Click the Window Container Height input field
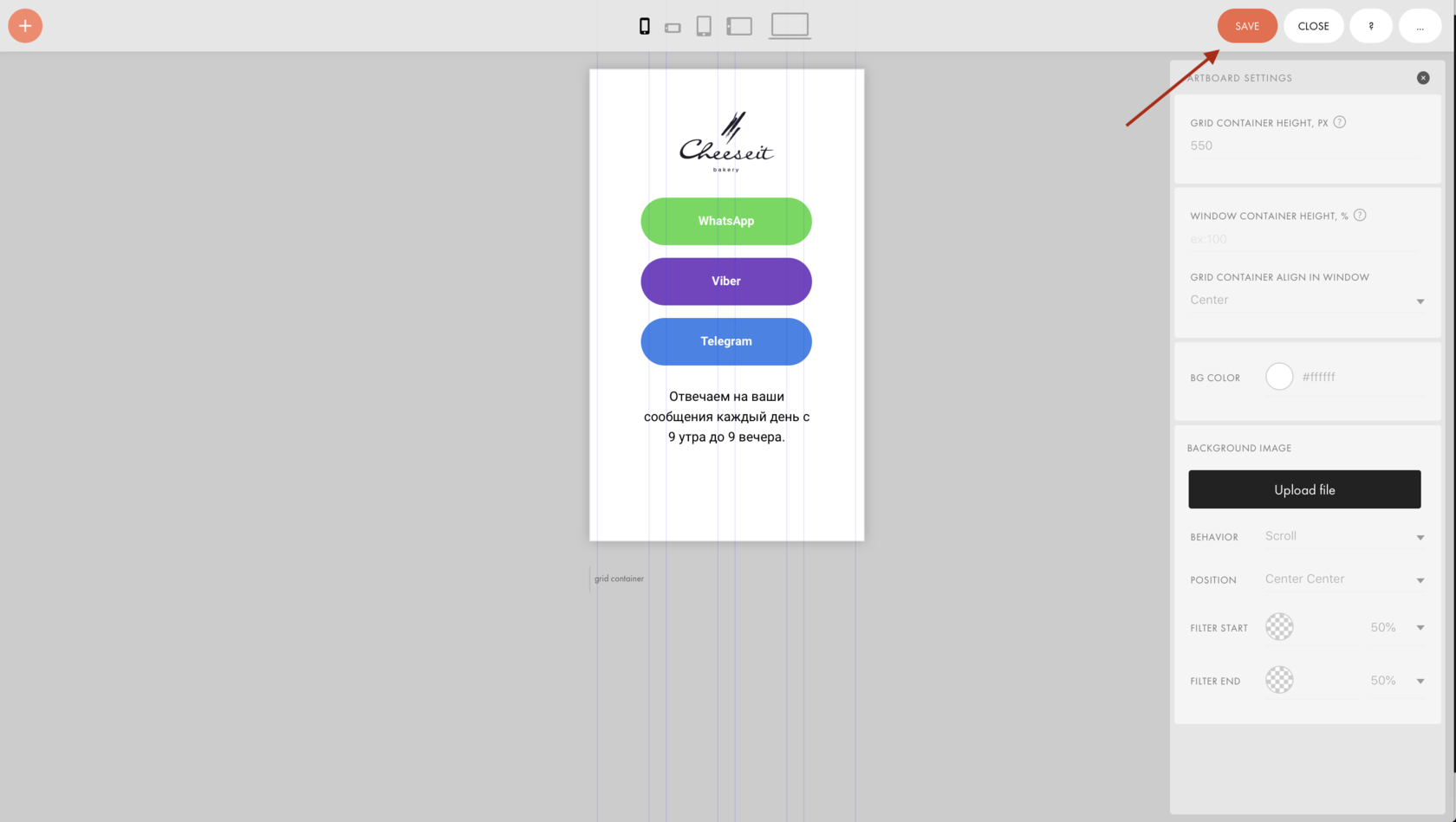 pyautogui.click(x=1306, y=239)
